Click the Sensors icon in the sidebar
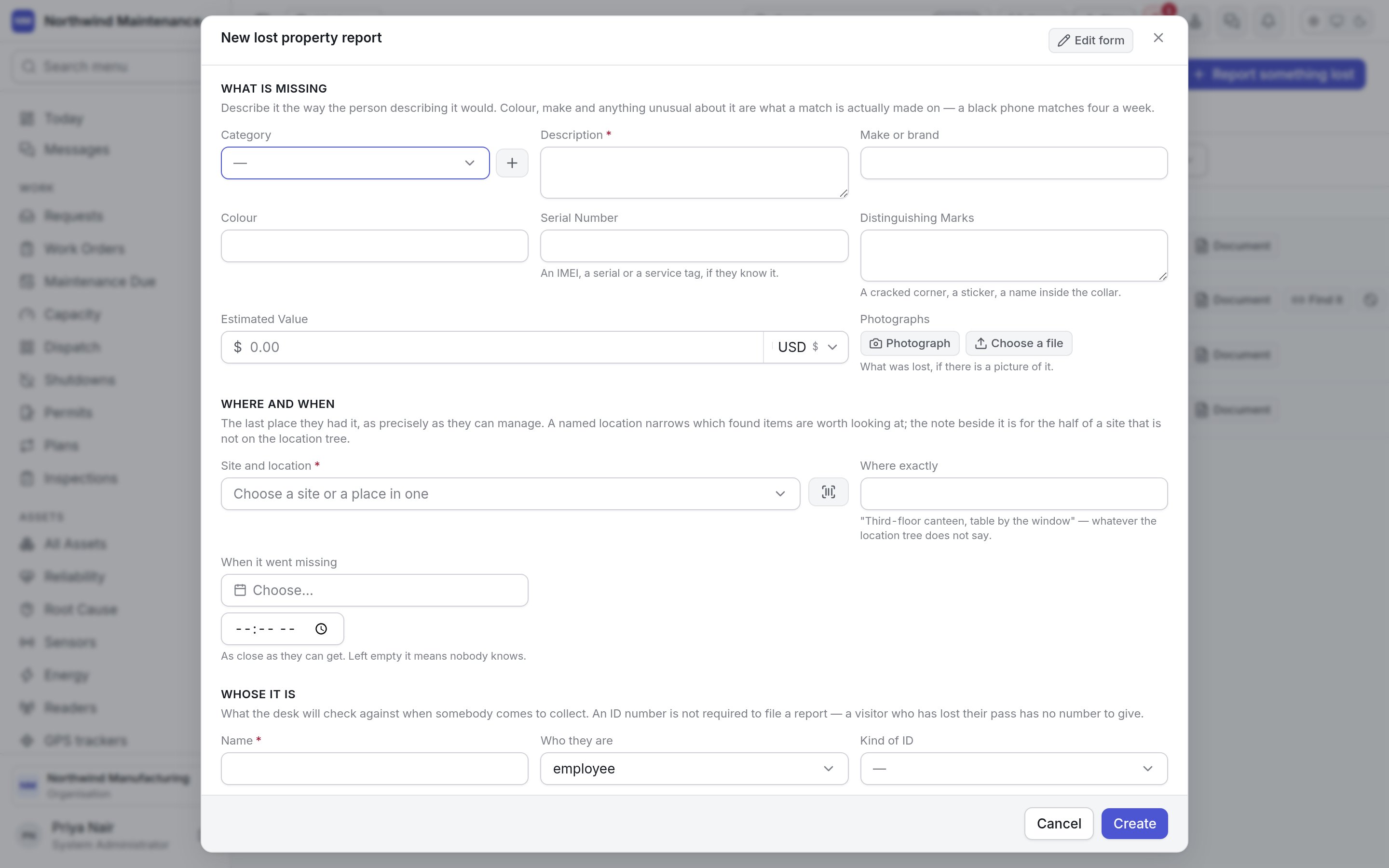 click(27, 642)
